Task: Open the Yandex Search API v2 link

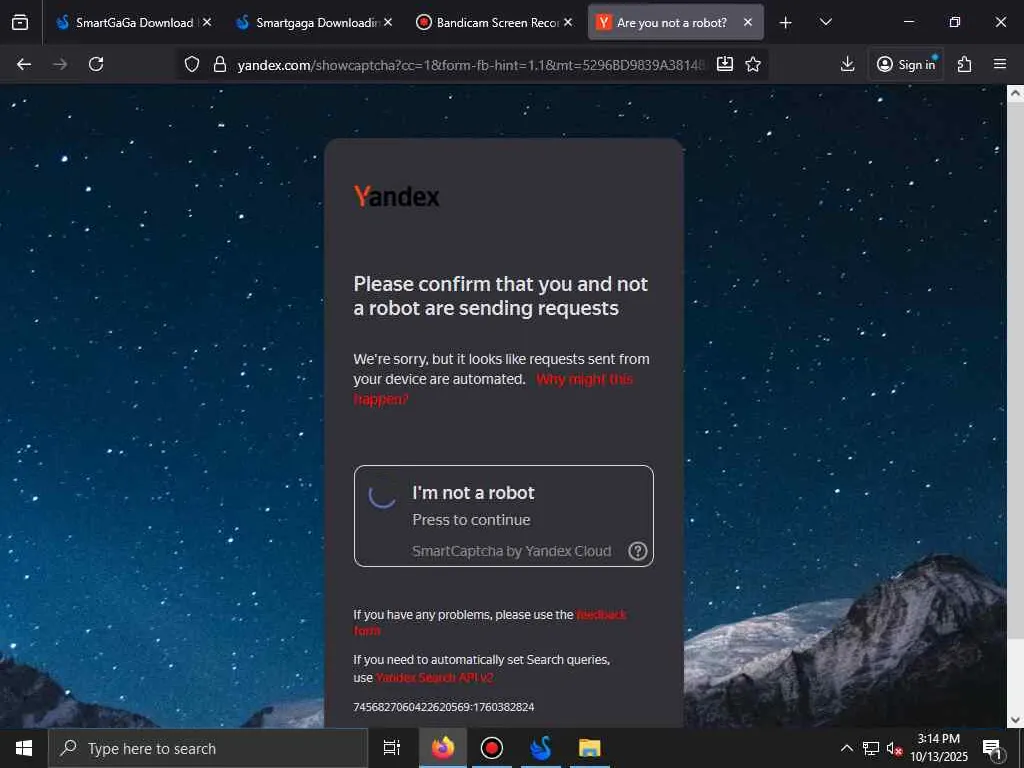Action: tap(434, 678)
